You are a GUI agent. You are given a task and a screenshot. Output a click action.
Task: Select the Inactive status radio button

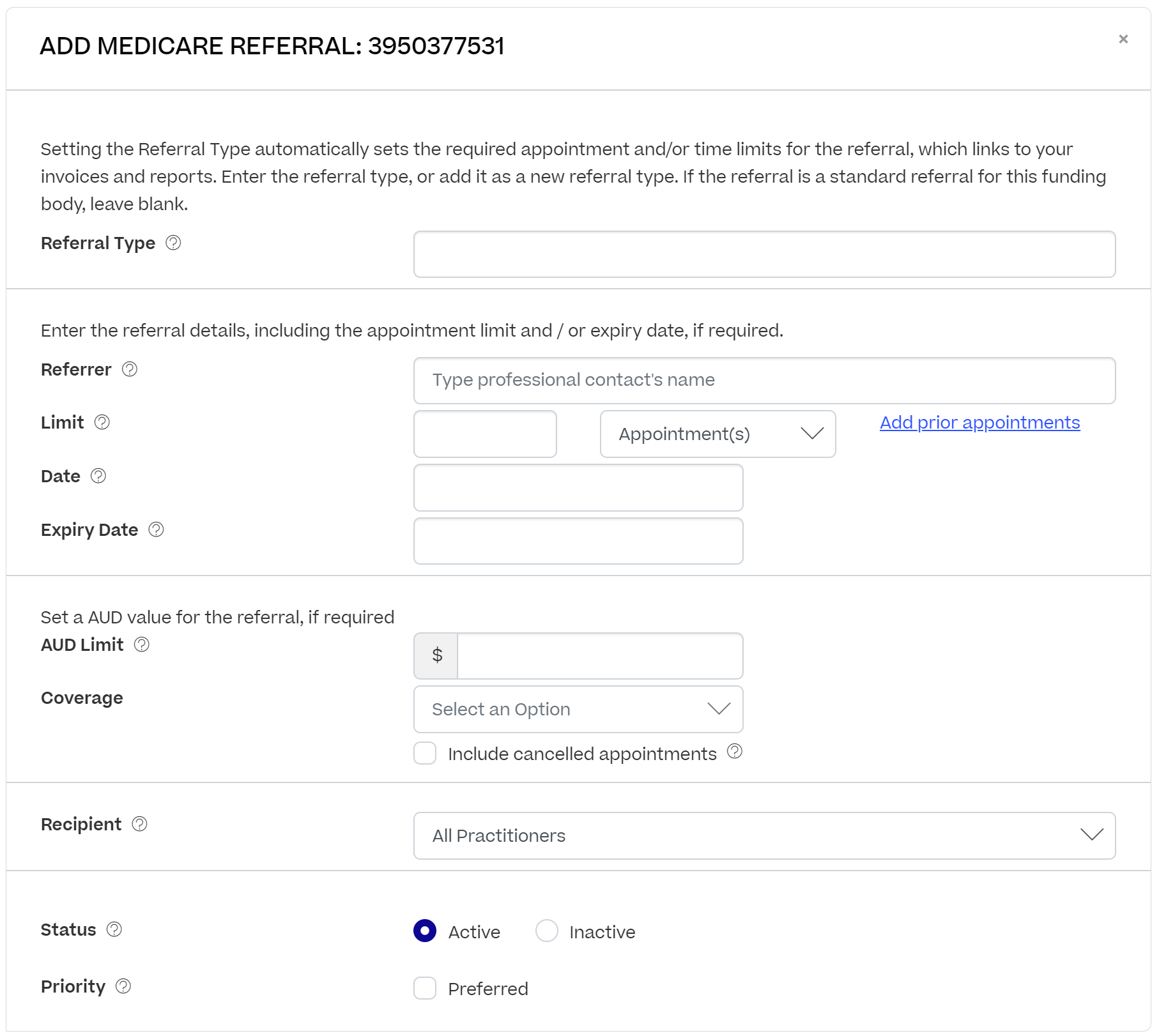[x=547, y=931]
